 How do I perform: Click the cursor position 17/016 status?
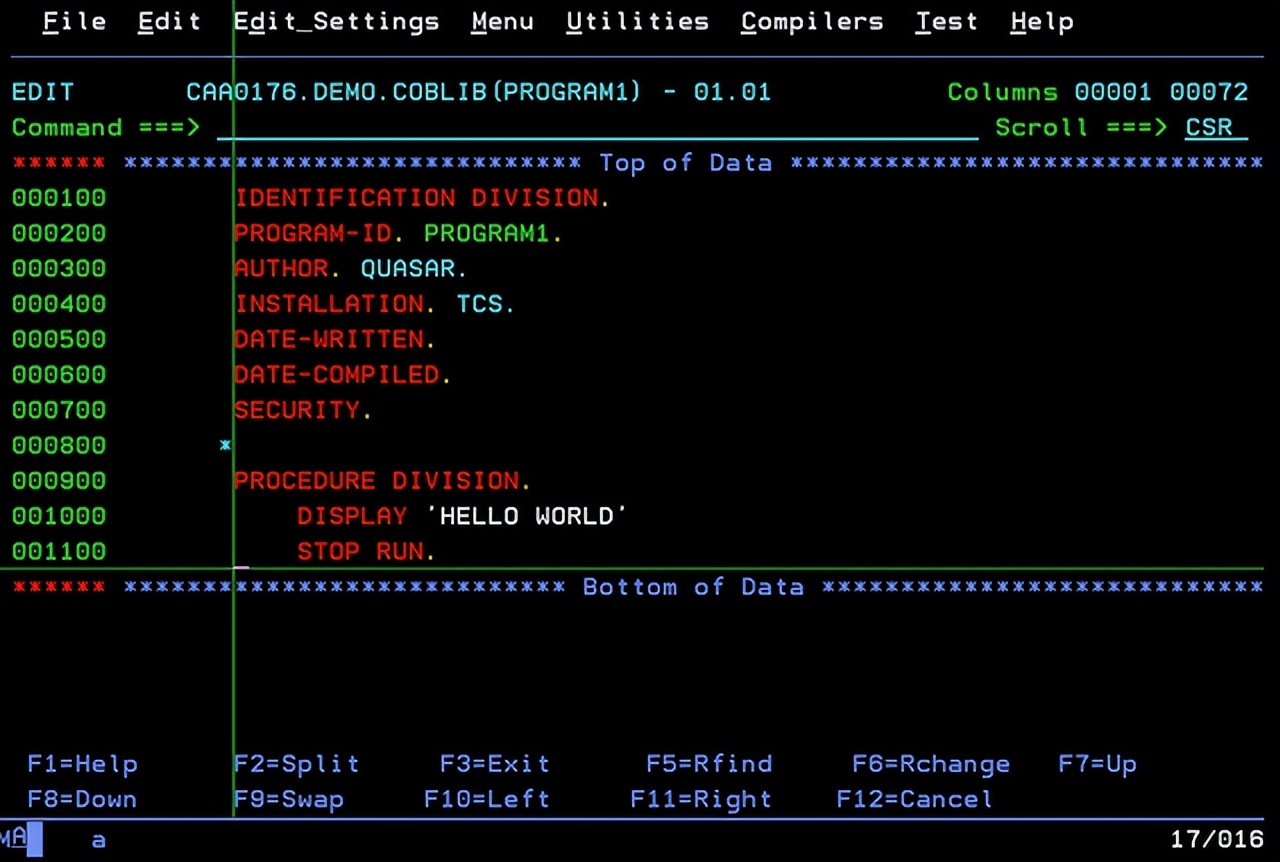tap(1216, 839)
